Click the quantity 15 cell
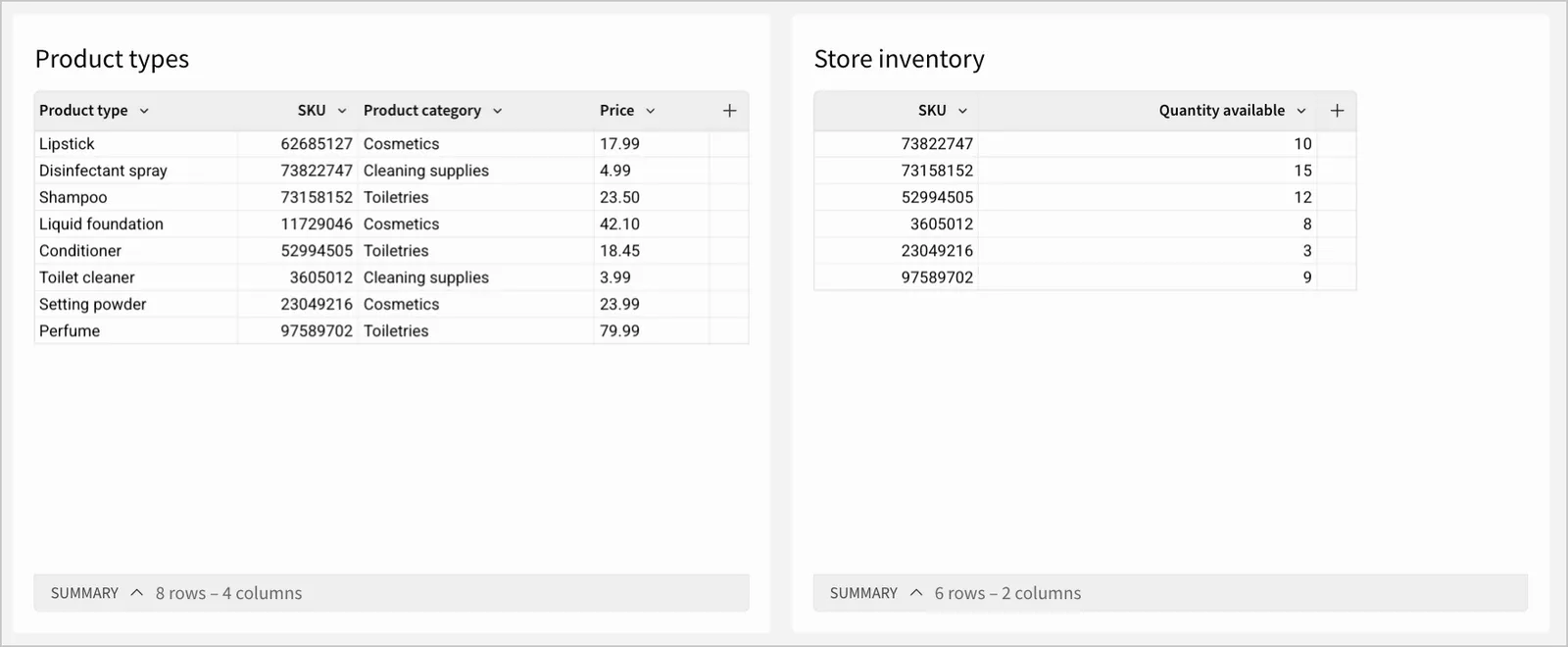This screenshot has height=647, width=1568. [x=1148, y=171]
